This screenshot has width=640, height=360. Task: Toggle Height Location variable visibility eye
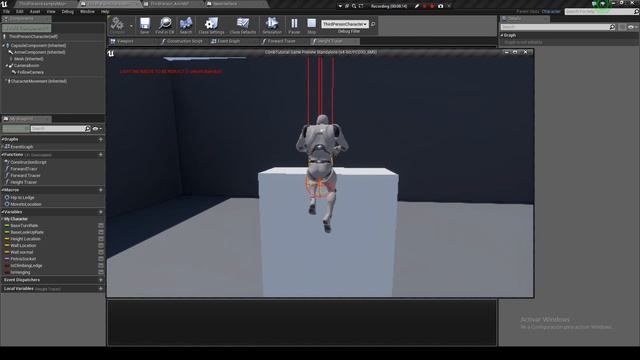[x=101, y=239]
